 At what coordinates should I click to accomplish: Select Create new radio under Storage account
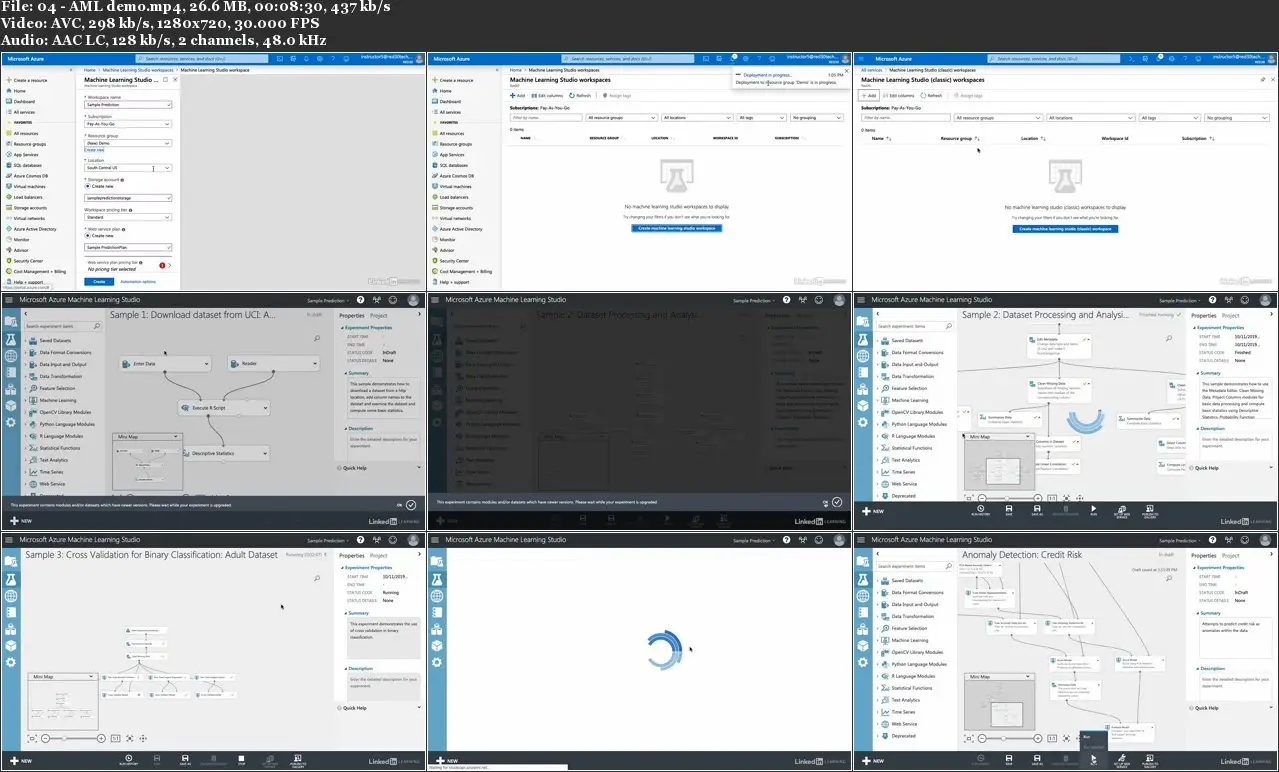click(88, 186)
